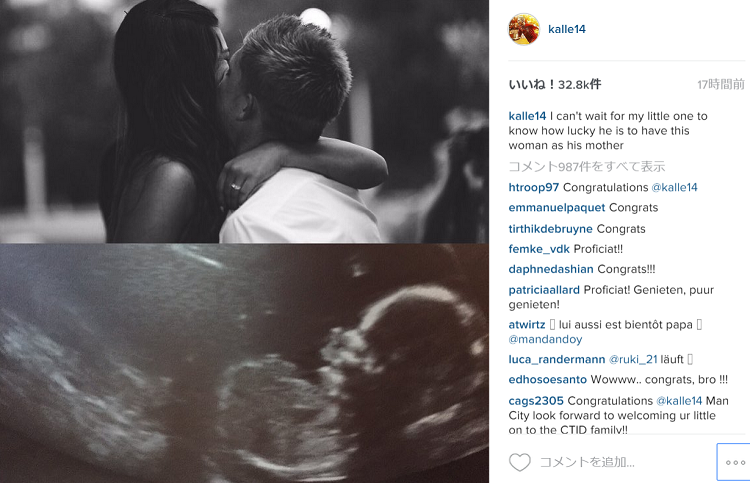
Task: Open edhosoesanto commenter profile
Action: pos(548,380)
